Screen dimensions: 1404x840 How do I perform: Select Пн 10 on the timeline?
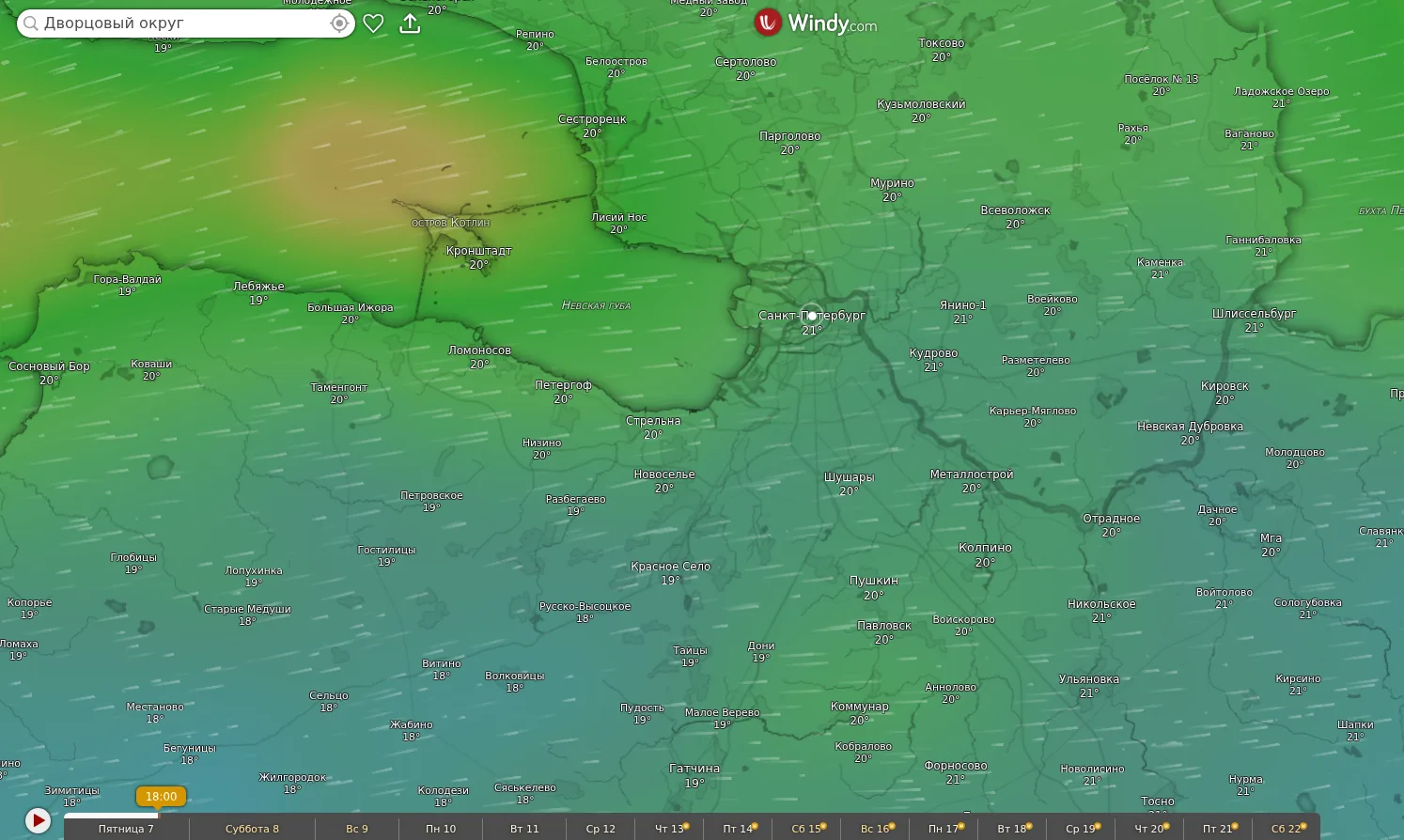coord(441,829)
